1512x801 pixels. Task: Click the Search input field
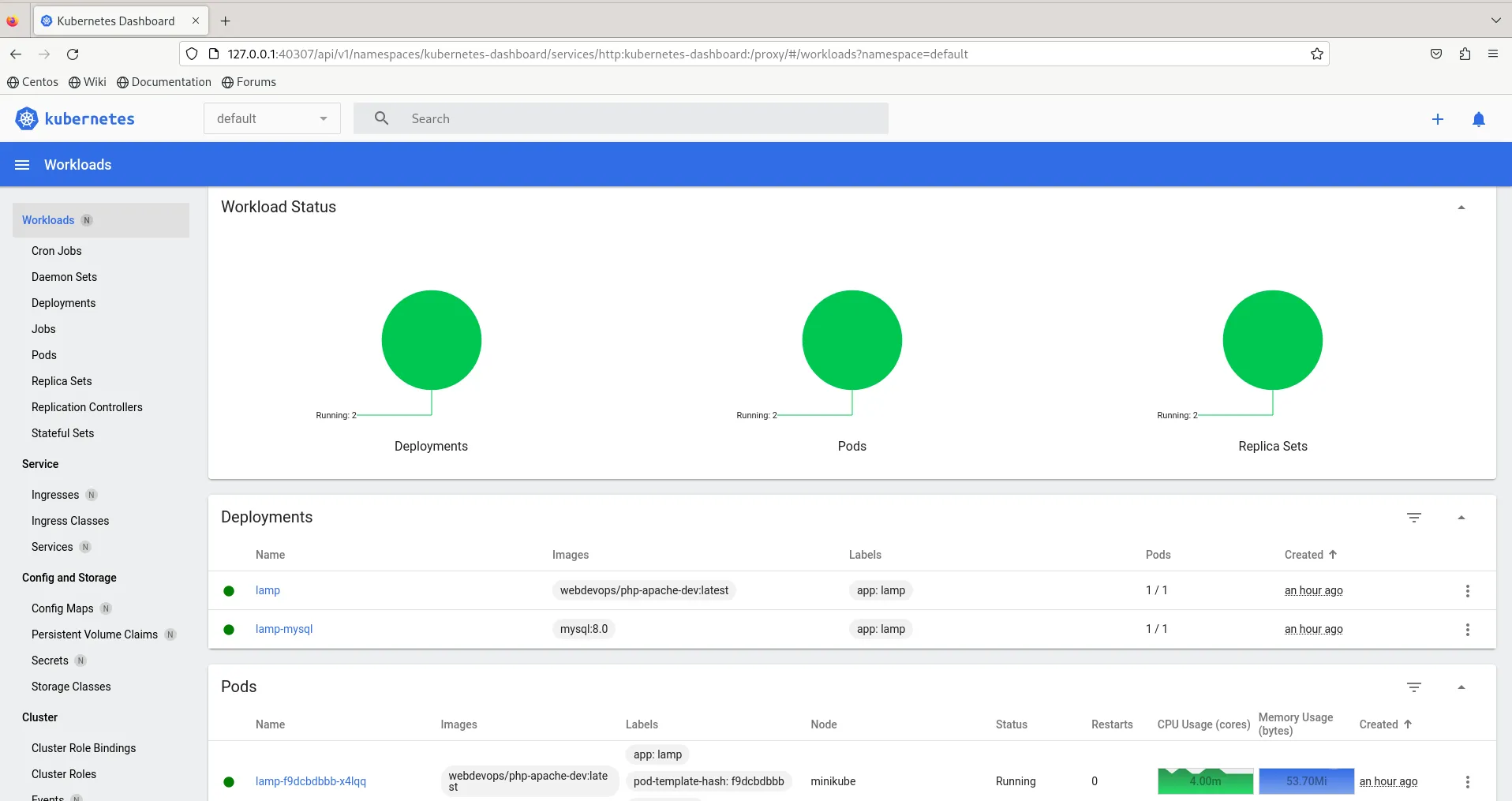pos(621,118)
